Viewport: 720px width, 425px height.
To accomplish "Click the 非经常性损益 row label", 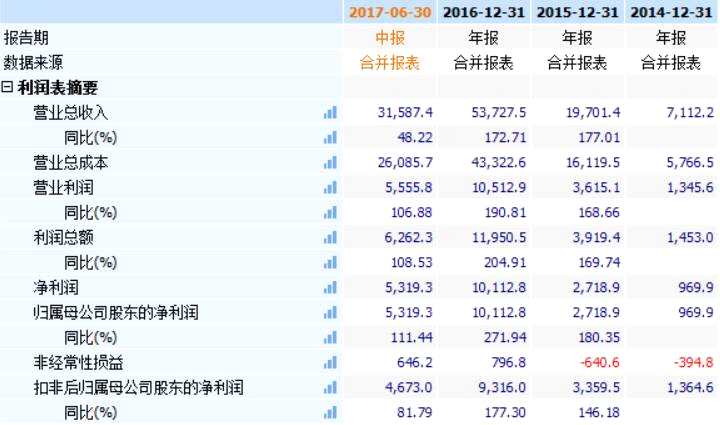I will [78, 363].
